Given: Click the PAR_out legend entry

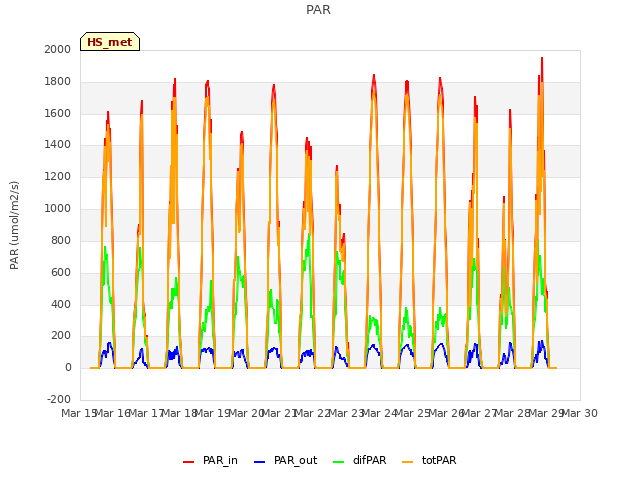Looking at the screenshot, I should (x=285, y=460).
